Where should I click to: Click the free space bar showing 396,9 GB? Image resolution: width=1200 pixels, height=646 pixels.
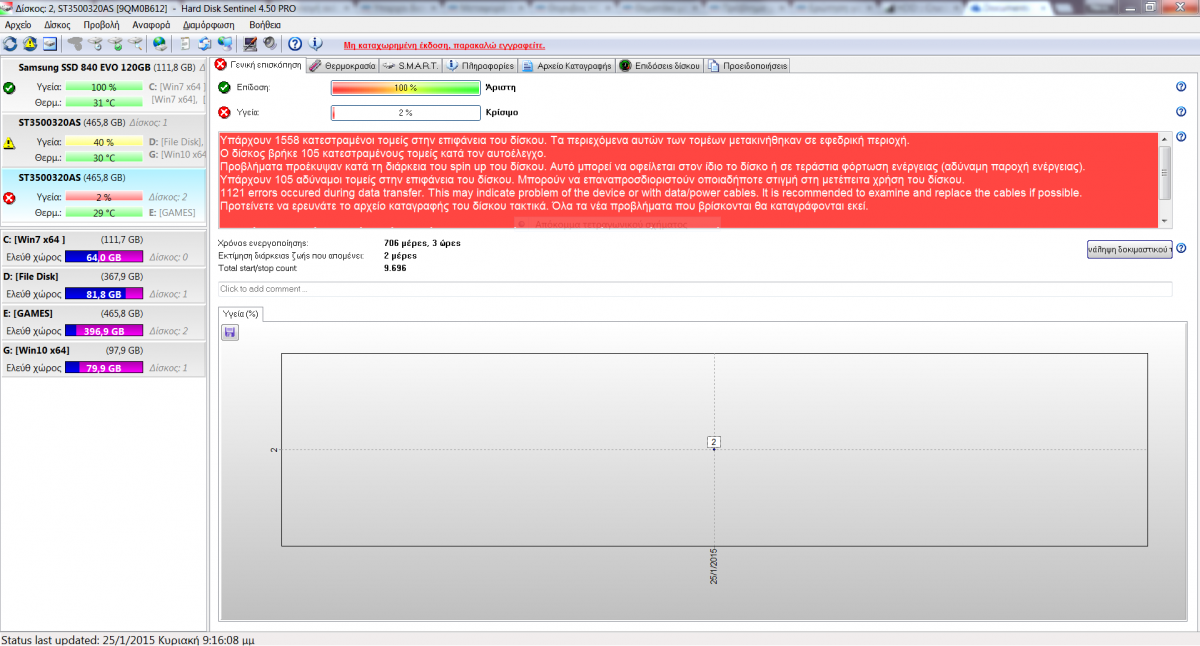(104, 331)
